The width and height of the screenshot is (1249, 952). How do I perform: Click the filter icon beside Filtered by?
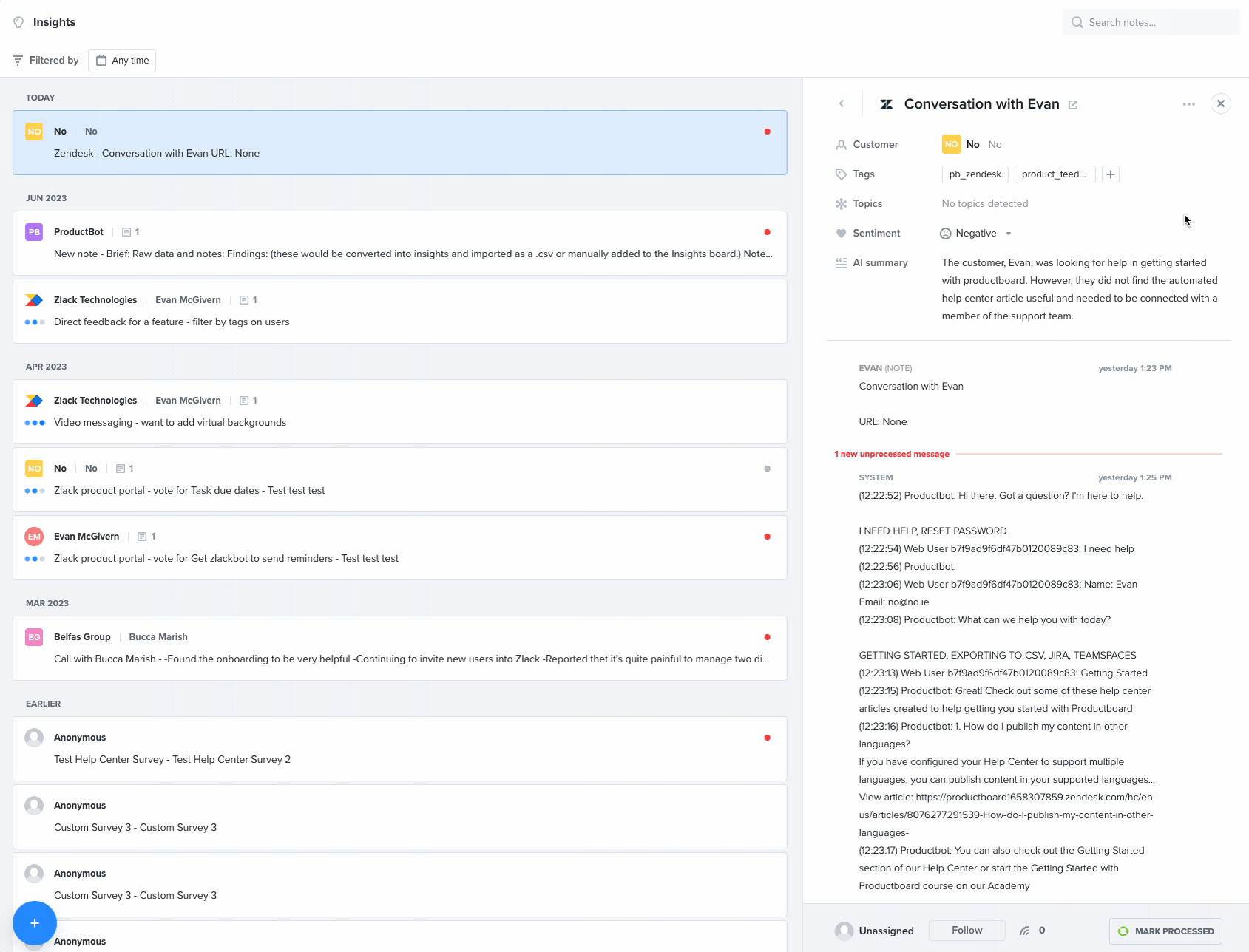click(x=18, y=60)
